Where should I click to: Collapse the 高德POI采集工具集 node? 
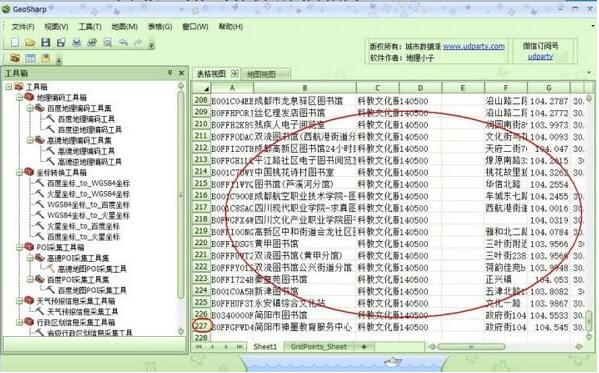click(x=30, y=258)
